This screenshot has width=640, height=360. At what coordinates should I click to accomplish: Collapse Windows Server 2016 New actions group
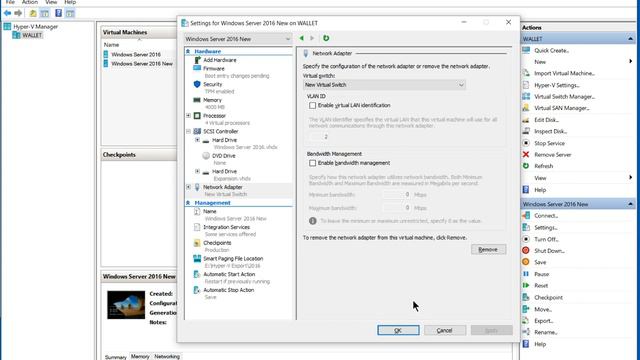click(x=631, y=204)
